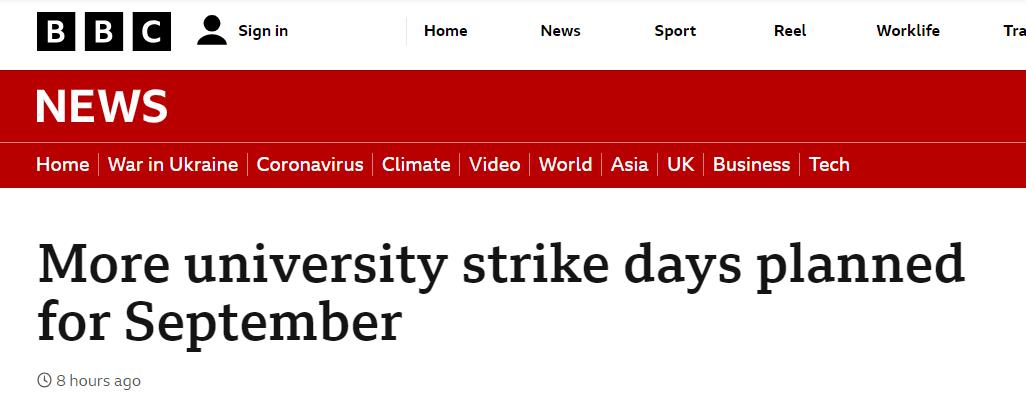
Task: Select the Business news section
Action: pos(751,165)
